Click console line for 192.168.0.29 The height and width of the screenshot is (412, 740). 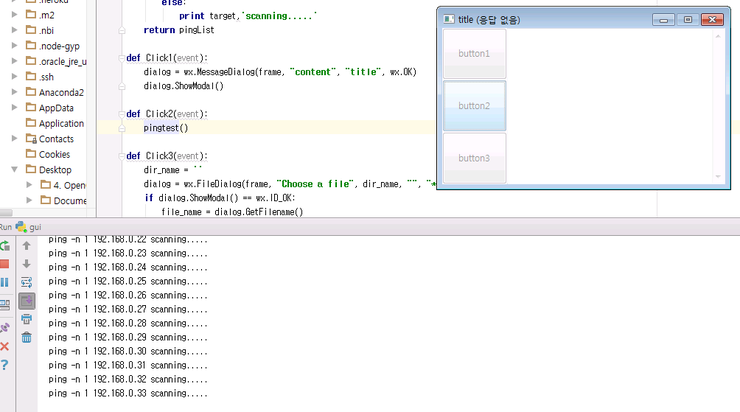128,337
